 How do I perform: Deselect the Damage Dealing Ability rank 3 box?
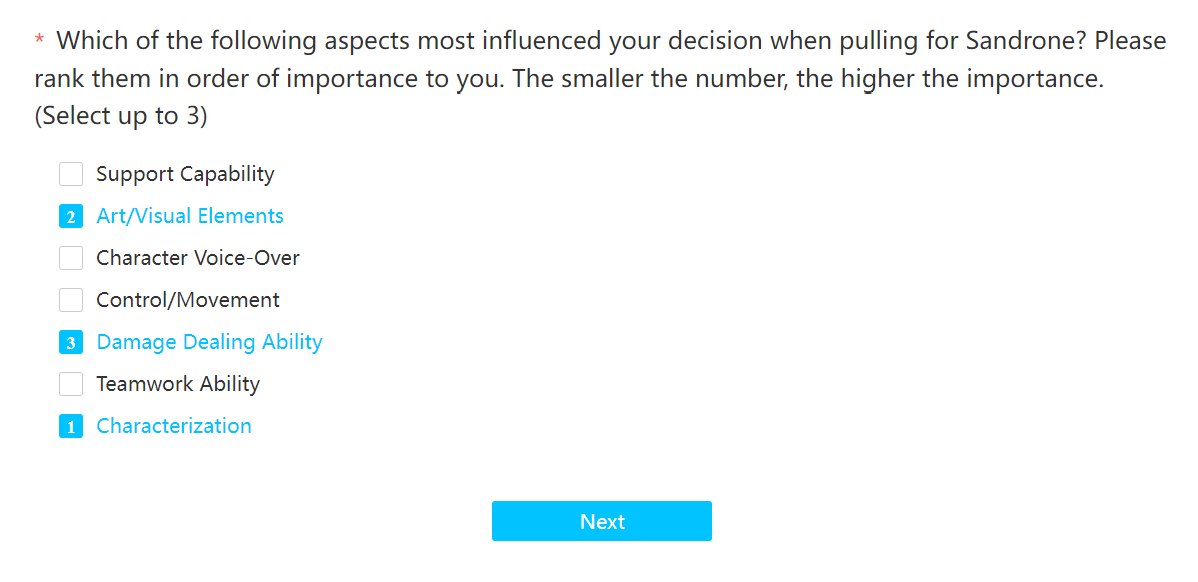[x=71, y=342]
